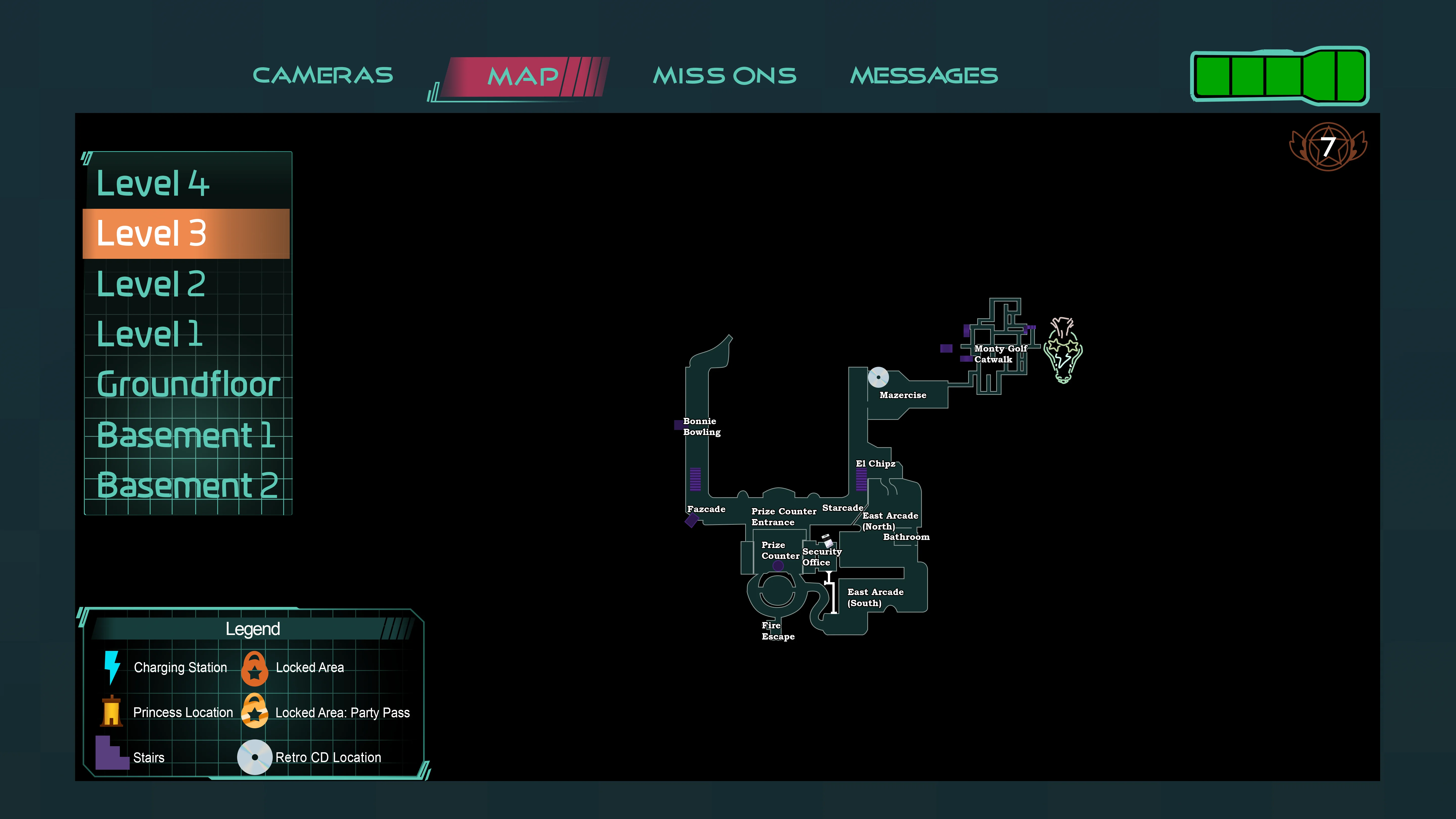Click the striped stairs marker above Fazcade label

tap(695, 479)
